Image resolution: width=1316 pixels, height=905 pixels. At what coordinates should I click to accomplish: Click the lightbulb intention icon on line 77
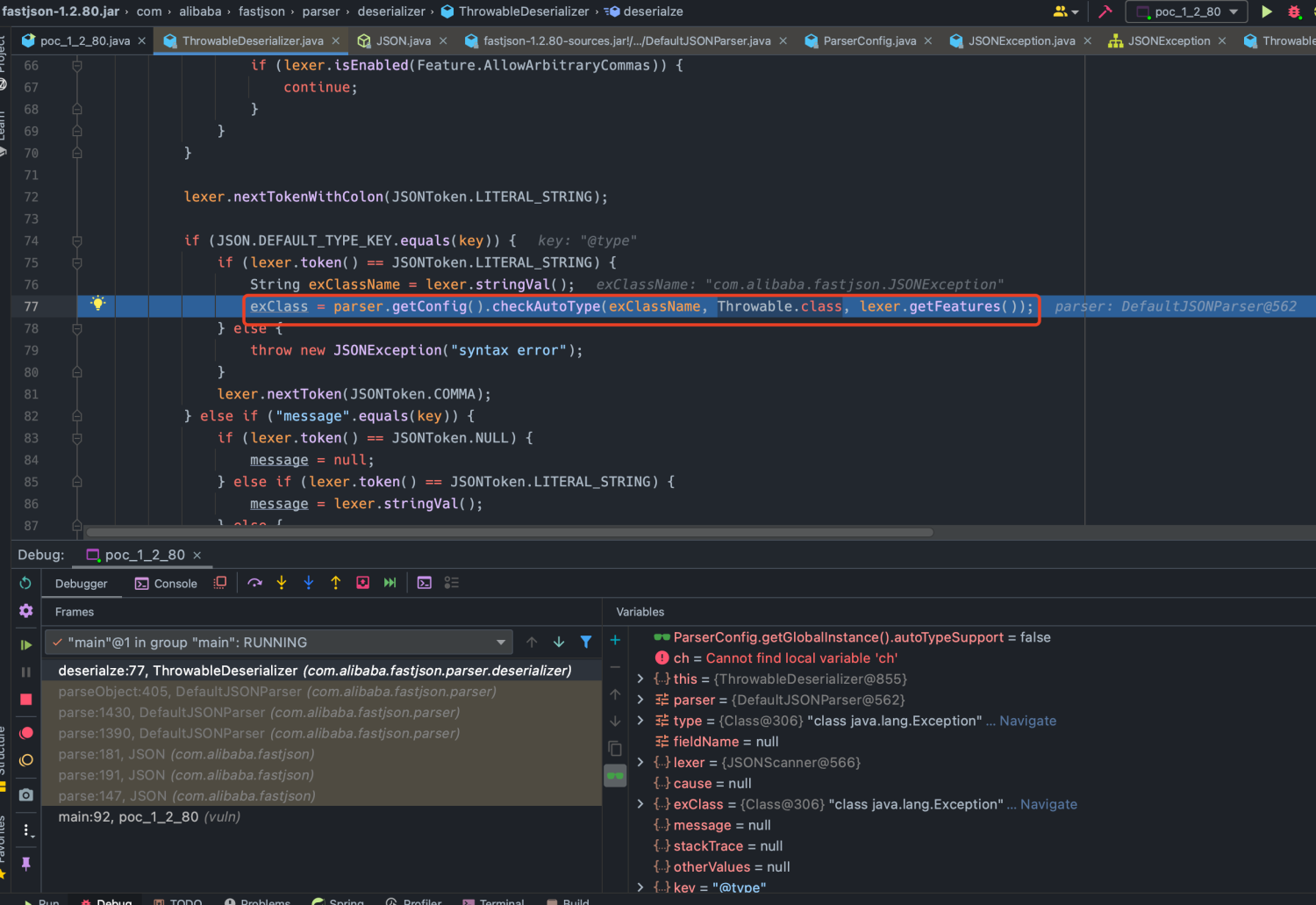tap(98, 304)
